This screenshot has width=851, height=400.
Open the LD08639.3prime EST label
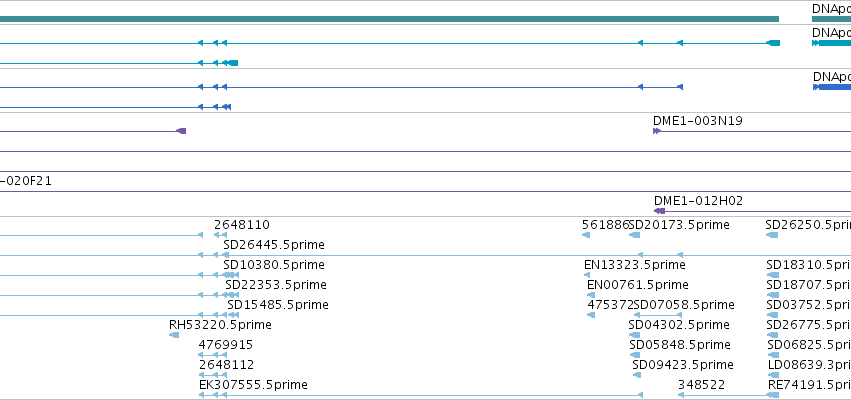809,365
